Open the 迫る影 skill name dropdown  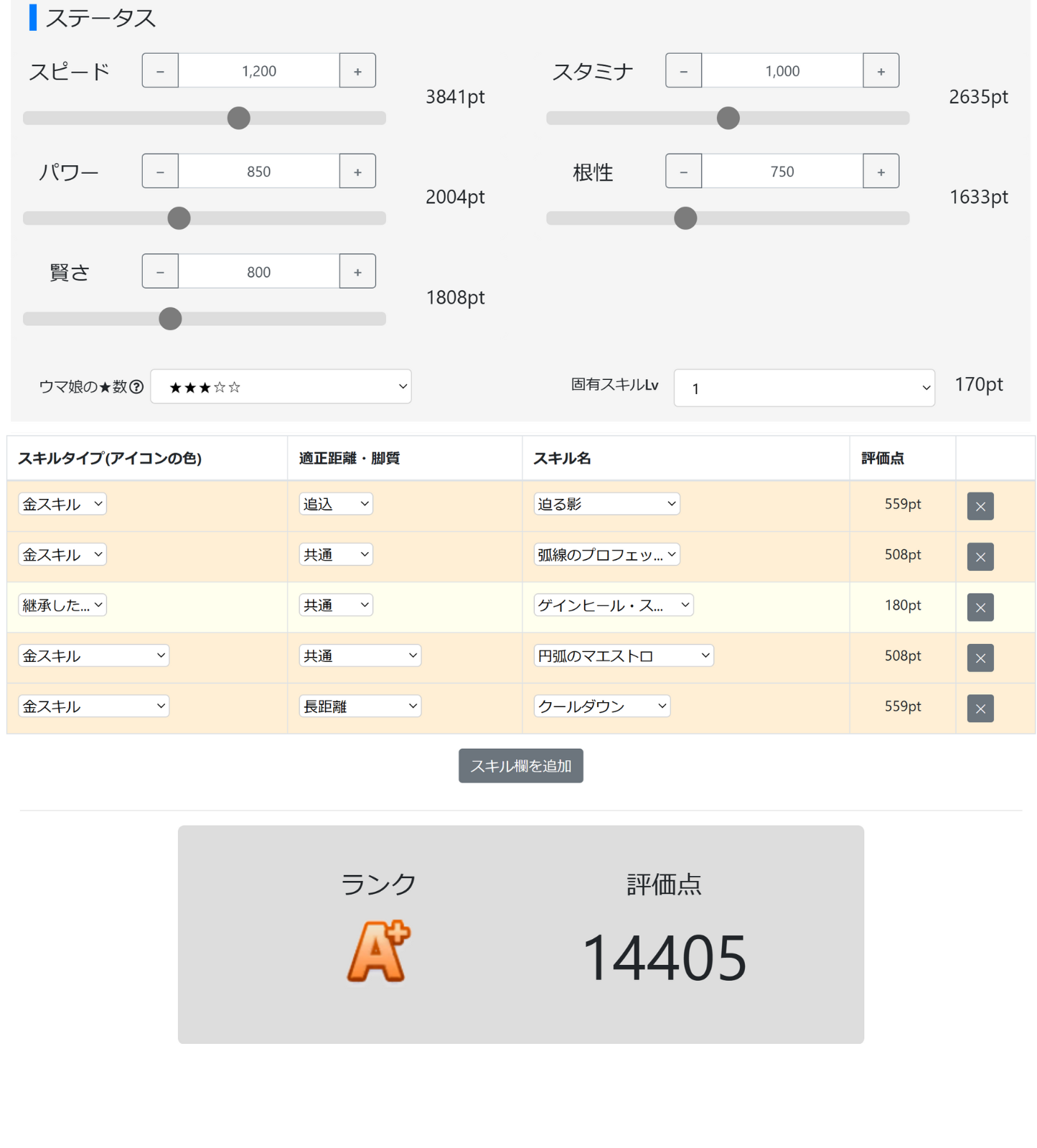[x=607, y=504]
